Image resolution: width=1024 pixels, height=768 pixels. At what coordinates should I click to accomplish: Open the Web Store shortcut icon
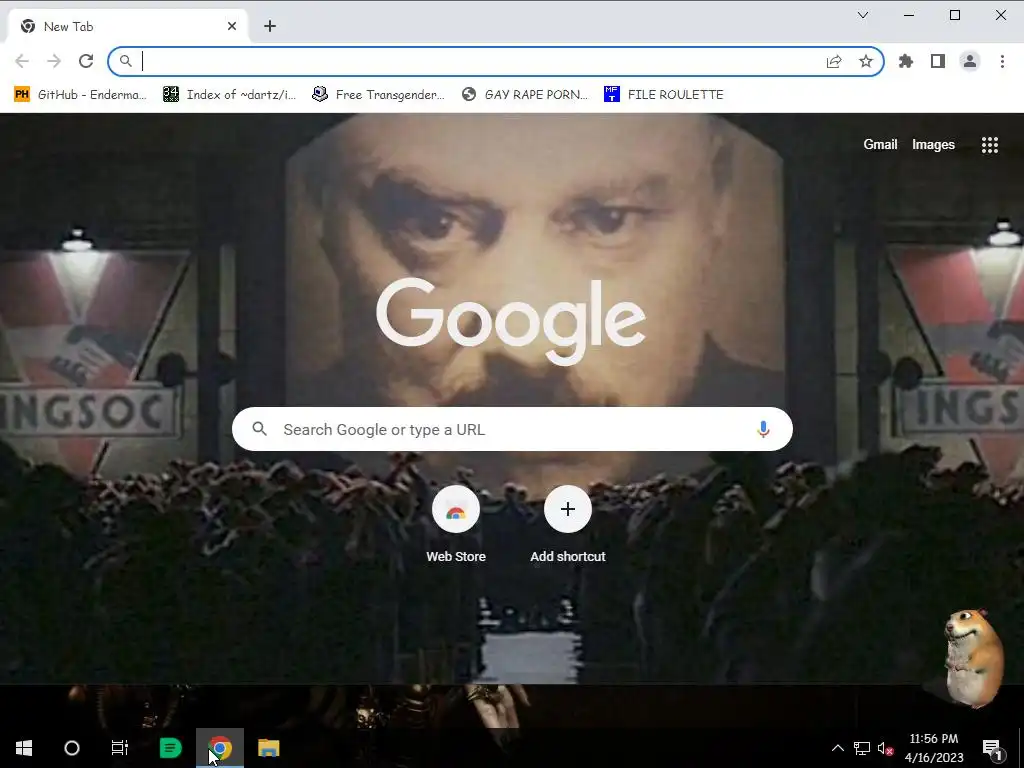[x=456, y=509]
